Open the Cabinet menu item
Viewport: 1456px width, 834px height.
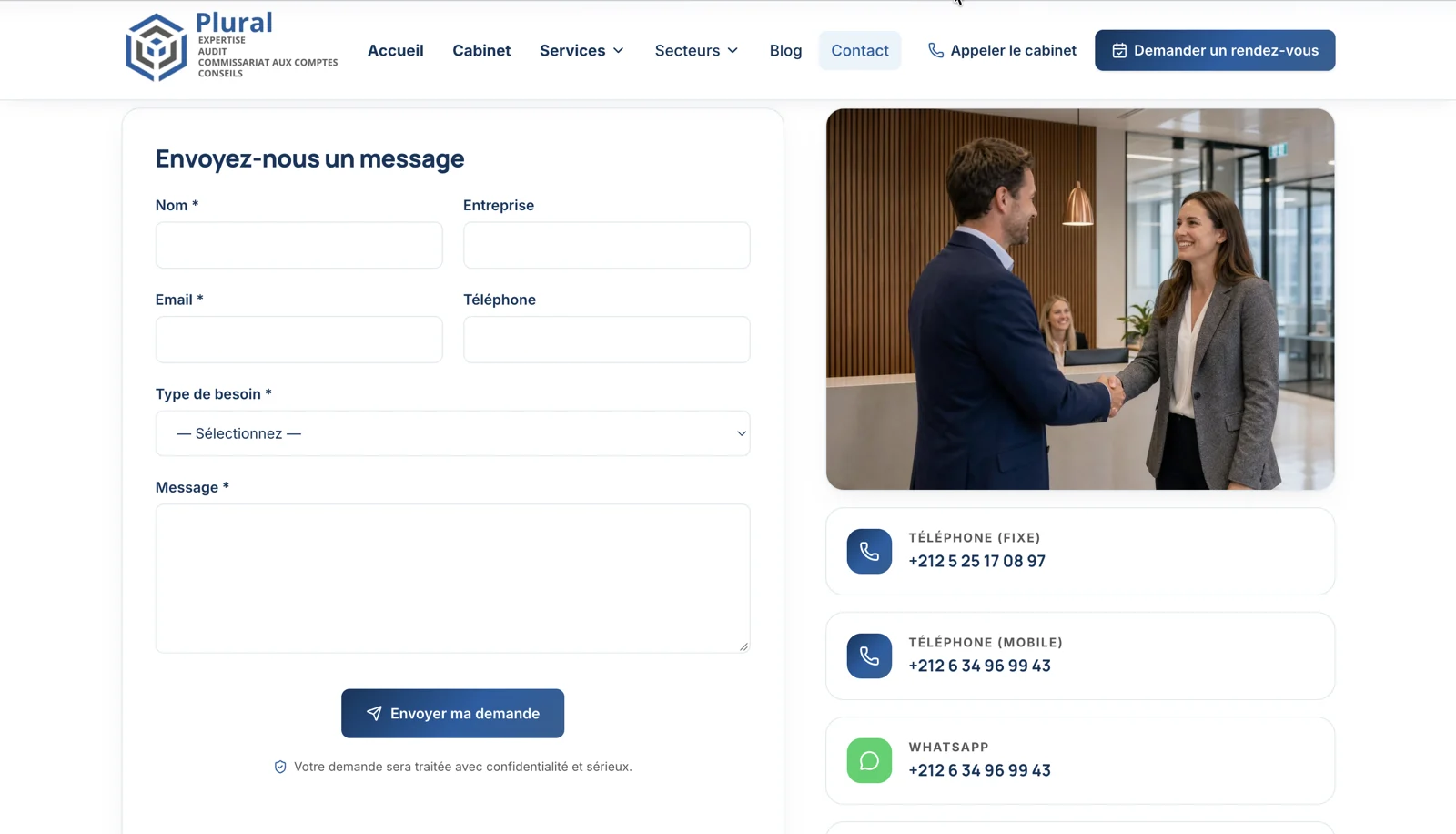[x=481, y=50]
